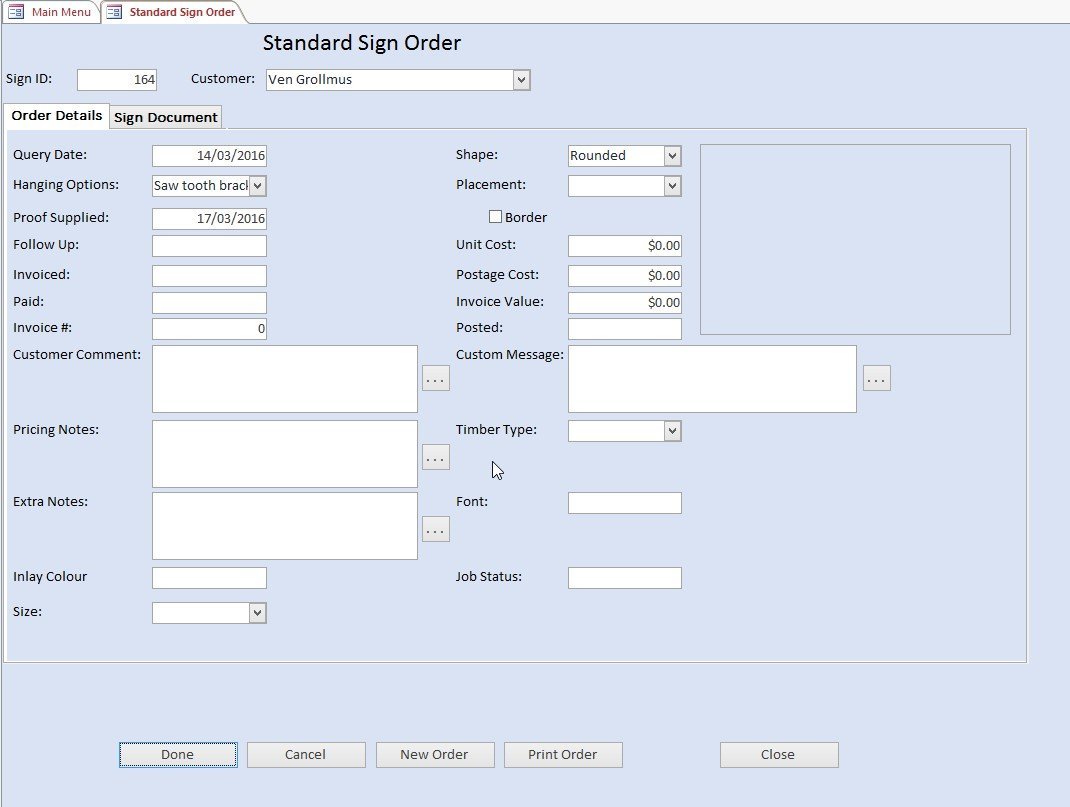Open the Shape dropdown arrow
This screenshot has height=807, width=1070.
point(673,156)
